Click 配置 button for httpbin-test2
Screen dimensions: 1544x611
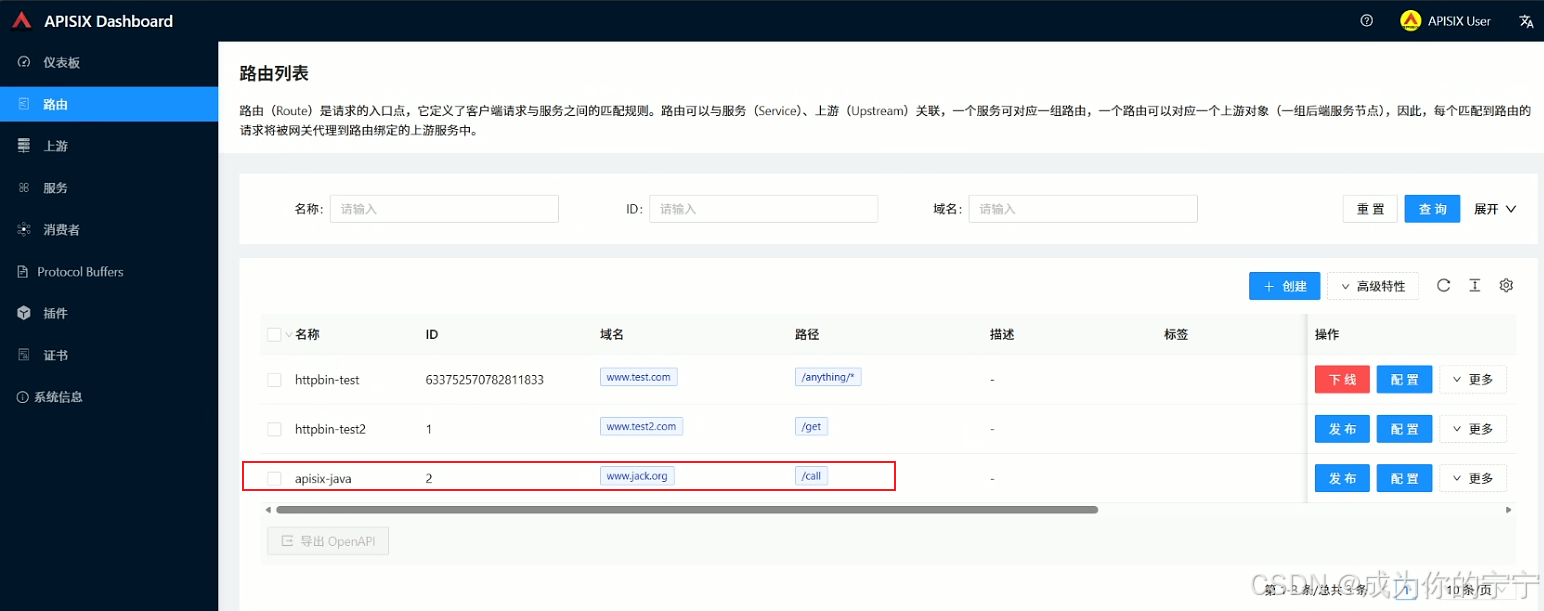click(1404, 429)
